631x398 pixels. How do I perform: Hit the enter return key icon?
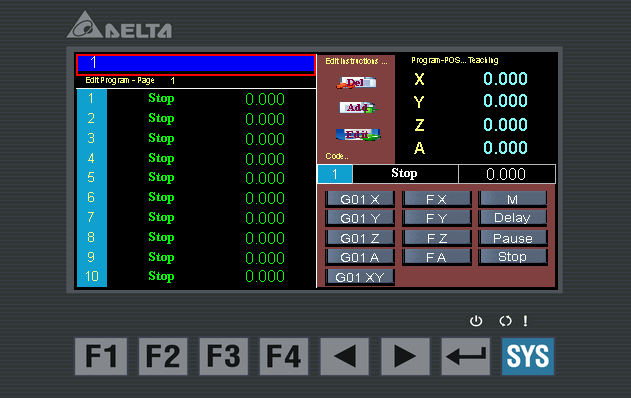coord(466,357)
